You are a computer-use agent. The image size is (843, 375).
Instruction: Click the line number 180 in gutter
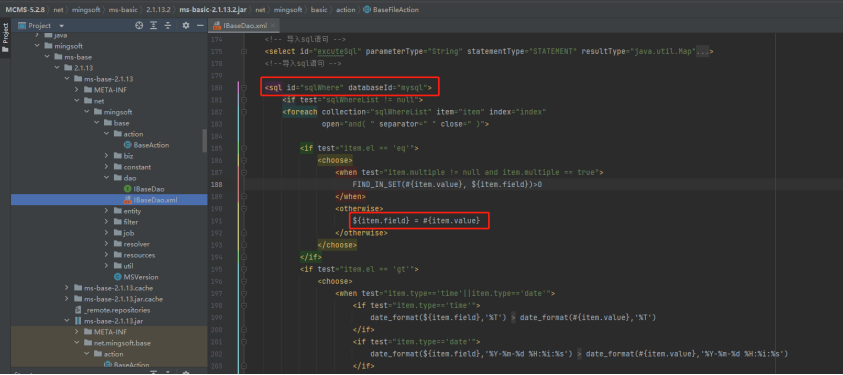[x=216, y=87]
